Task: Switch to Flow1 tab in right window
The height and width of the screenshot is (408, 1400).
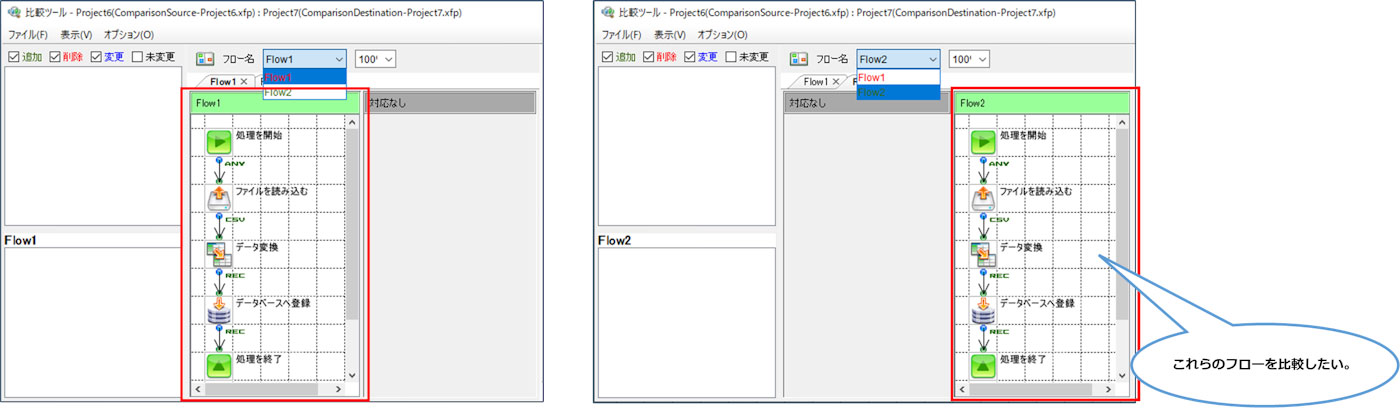Action: (815, 82)
